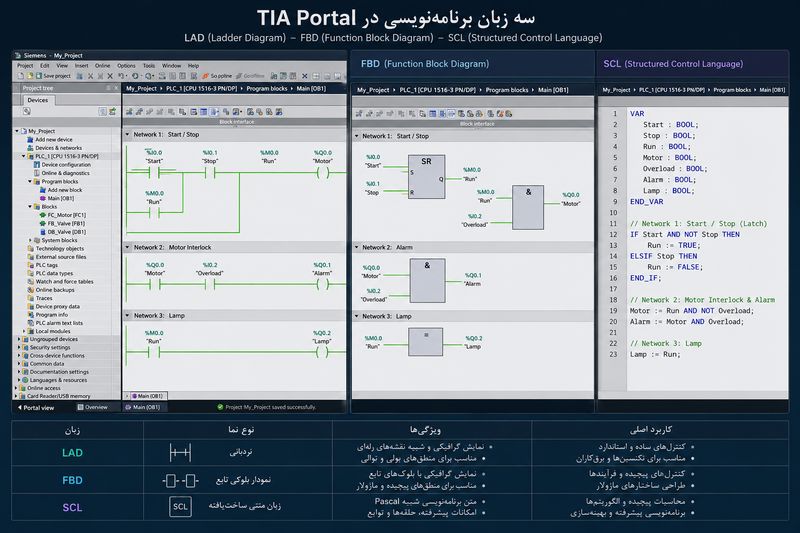Open the Online menu
The width and height of the screenshot is (800, 533).
[103, 66]
